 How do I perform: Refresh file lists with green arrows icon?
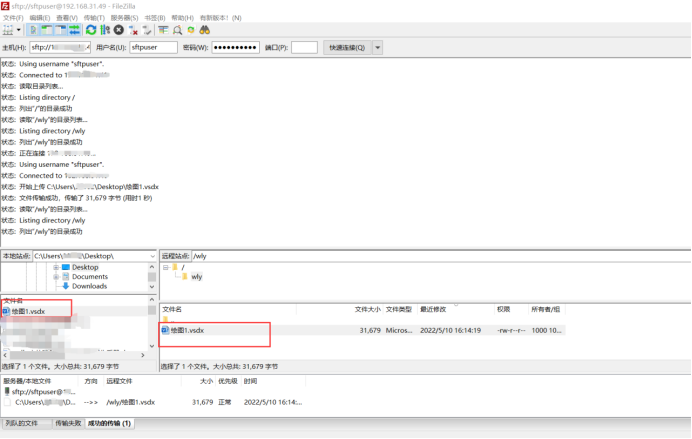point(91,30)
